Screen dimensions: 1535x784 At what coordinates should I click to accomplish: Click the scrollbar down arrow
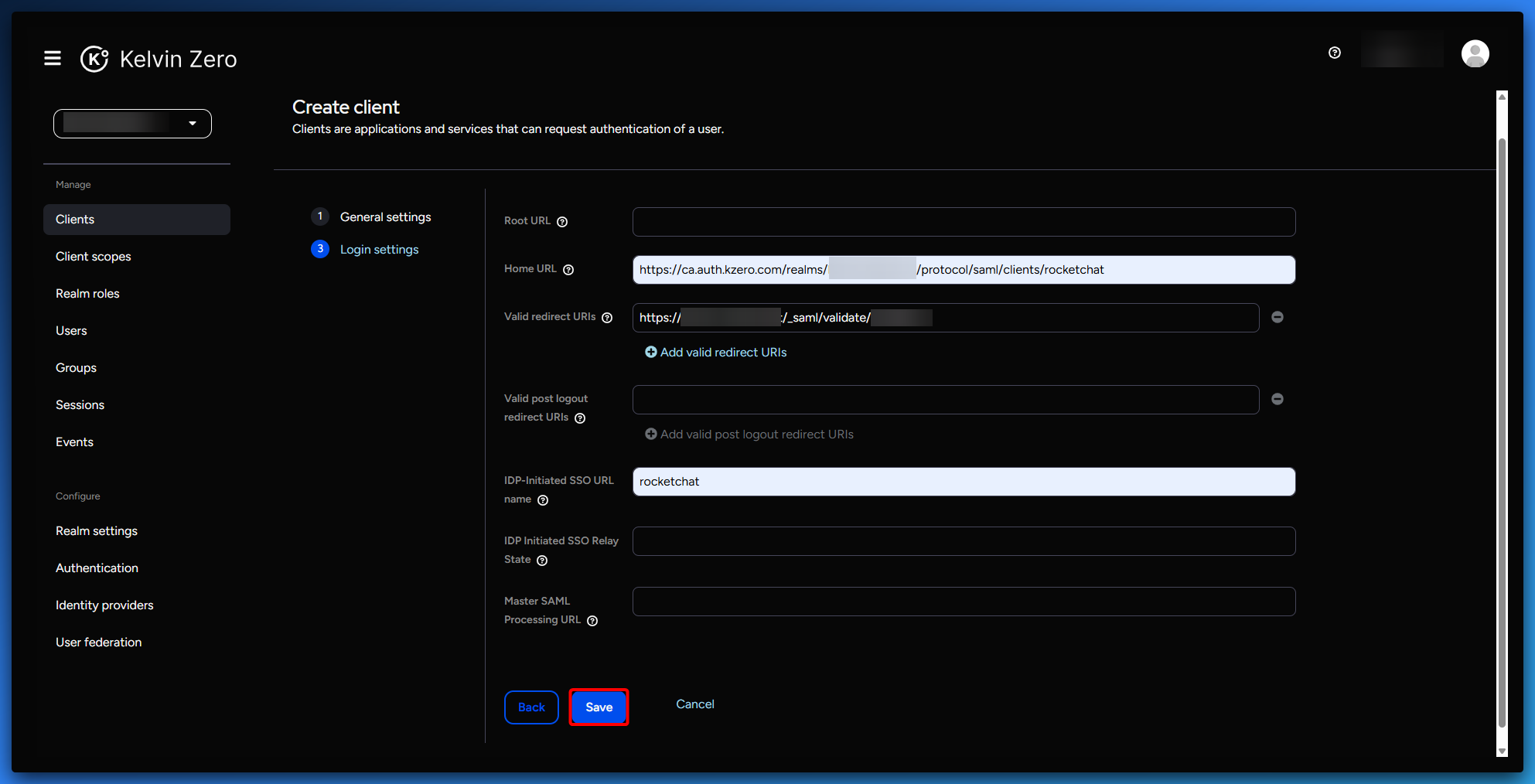click(x=1502, y=751)
